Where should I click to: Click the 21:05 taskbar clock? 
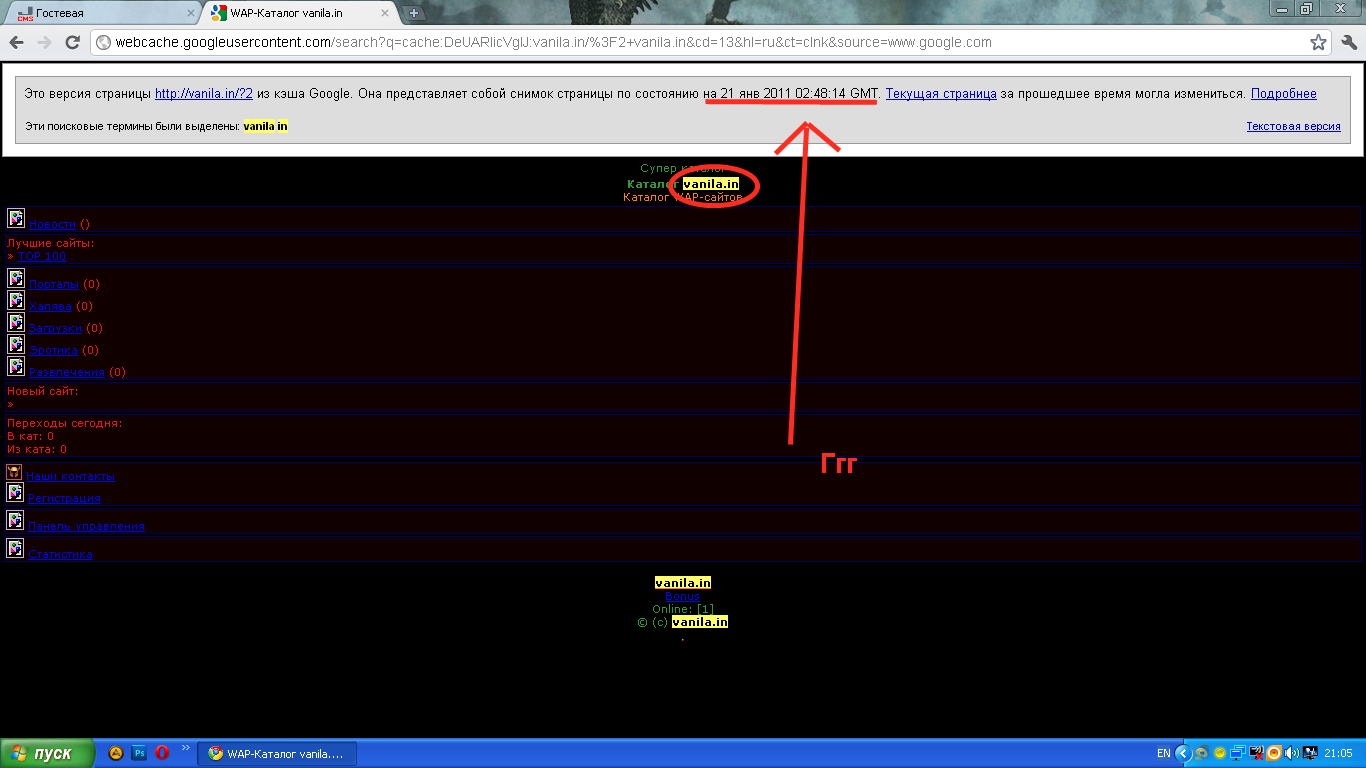coord(1339,753)
